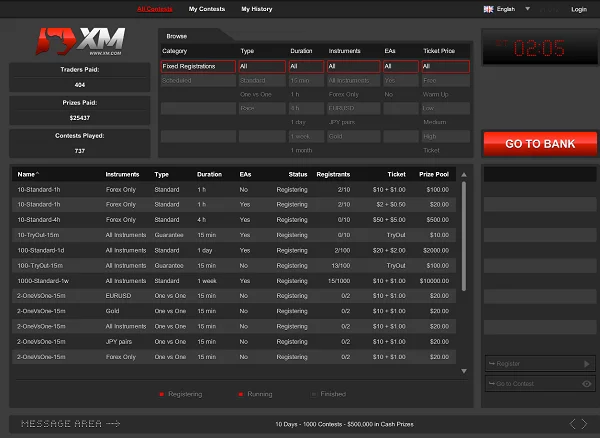Viewport: 600px width, 438px height.
Task: Sort by Duration column header
Action: point(209,174)
